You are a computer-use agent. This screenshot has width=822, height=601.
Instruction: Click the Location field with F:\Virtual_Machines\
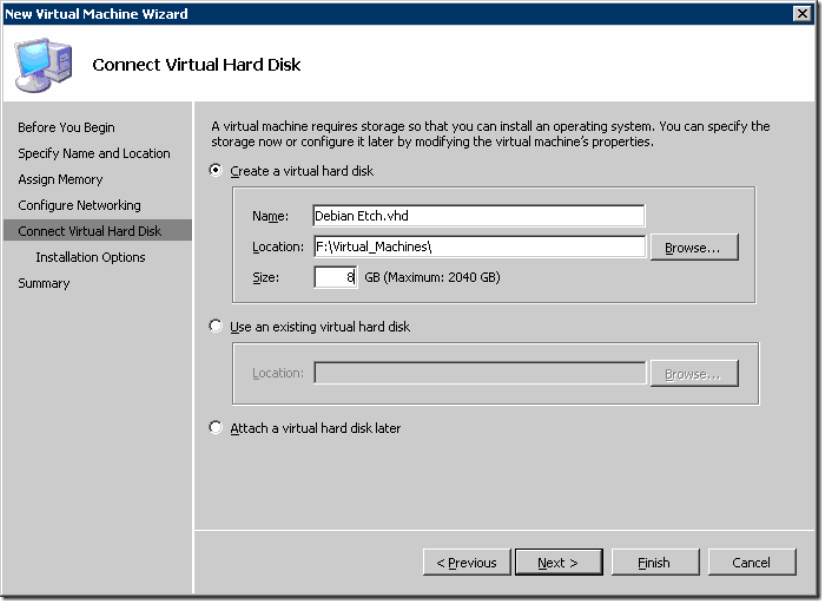pos(480,246)
